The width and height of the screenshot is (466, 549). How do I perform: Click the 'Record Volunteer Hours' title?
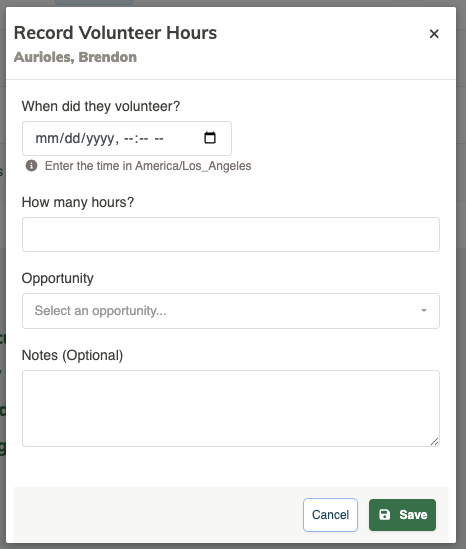tap(116, 33)
